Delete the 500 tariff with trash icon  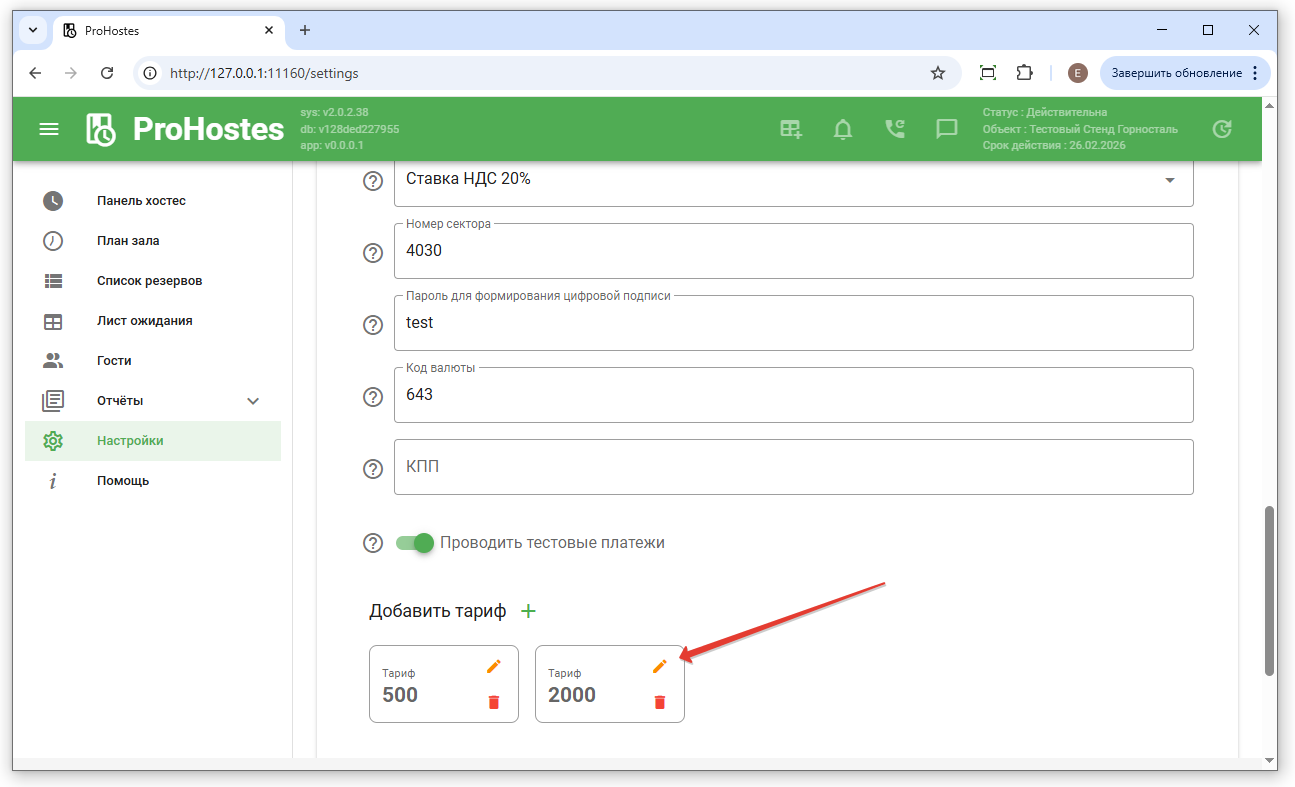pyautogui.click(x=493, y=702)
